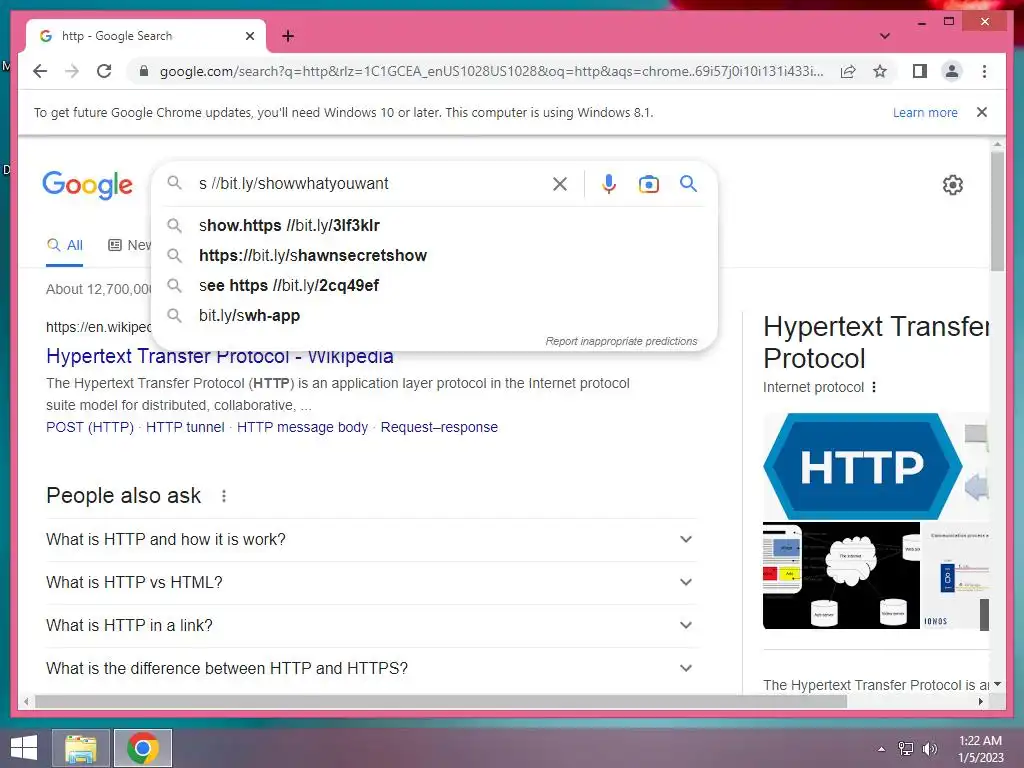Open the tab search dropdown arrow
The width and height of the screenshot is (1024, 768).
pos(885,36)
